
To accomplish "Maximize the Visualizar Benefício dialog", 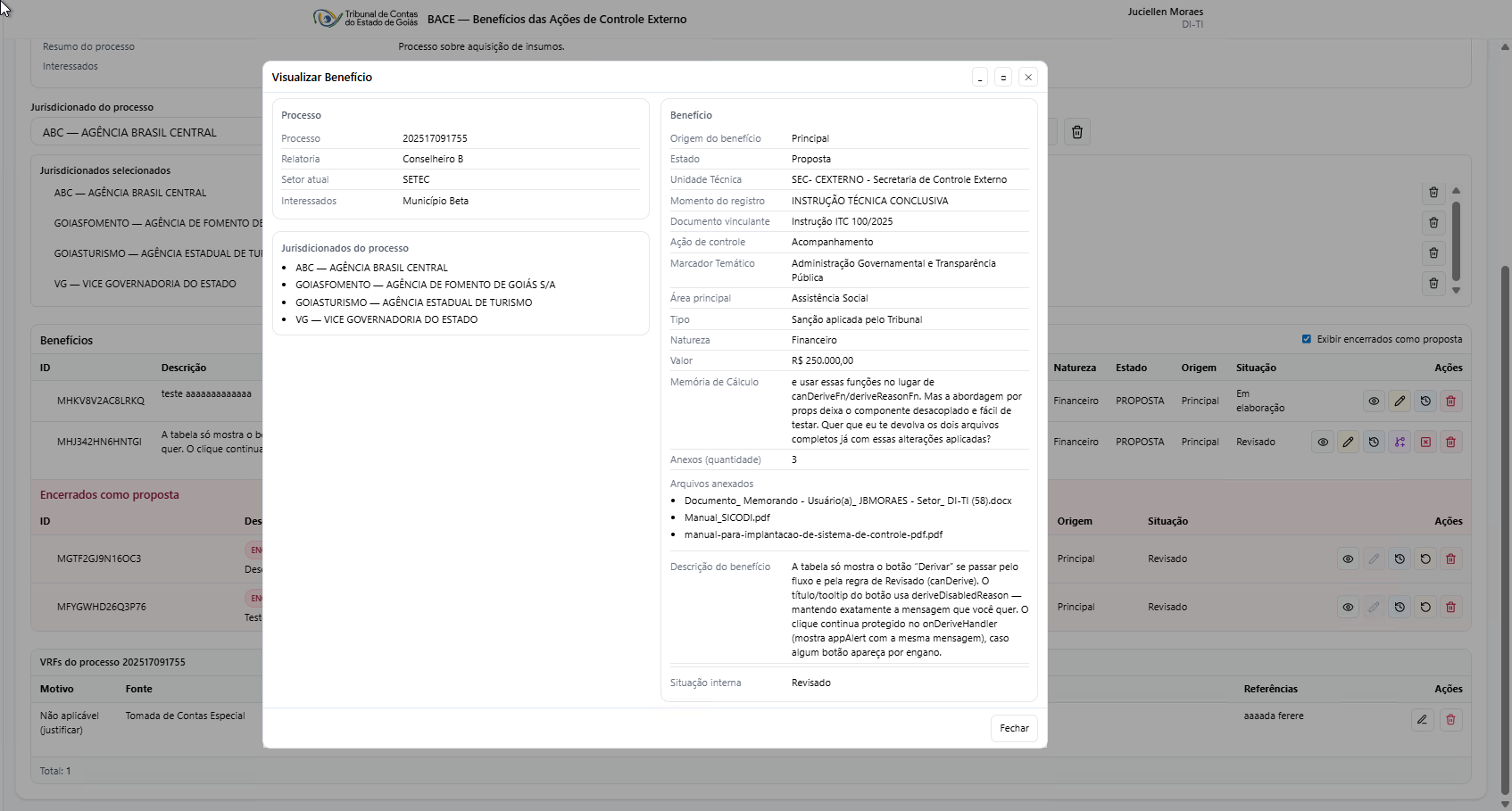I will (1003, 78).
